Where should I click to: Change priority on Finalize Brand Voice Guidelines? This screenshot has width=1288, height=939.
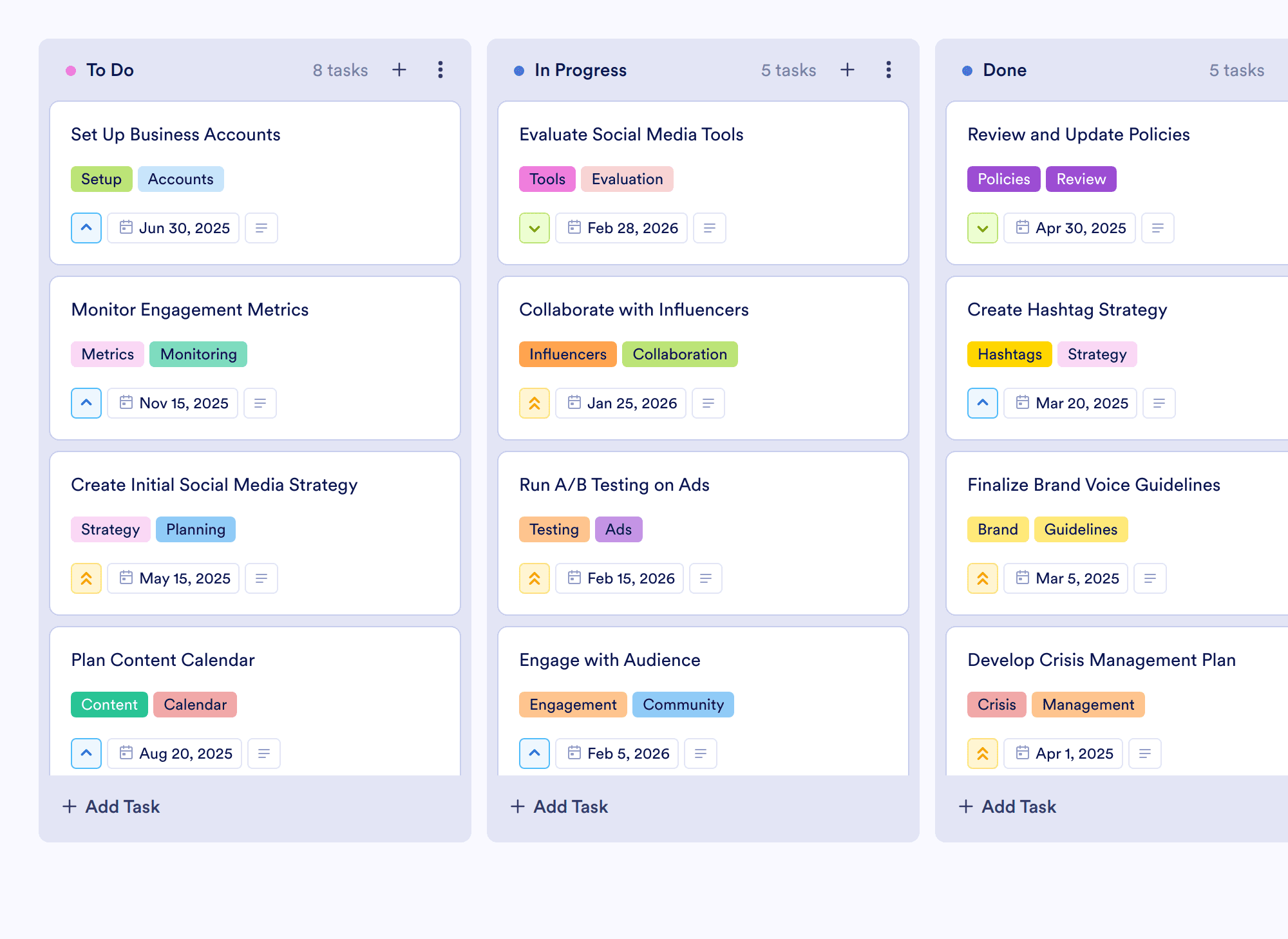coord(983,578)
